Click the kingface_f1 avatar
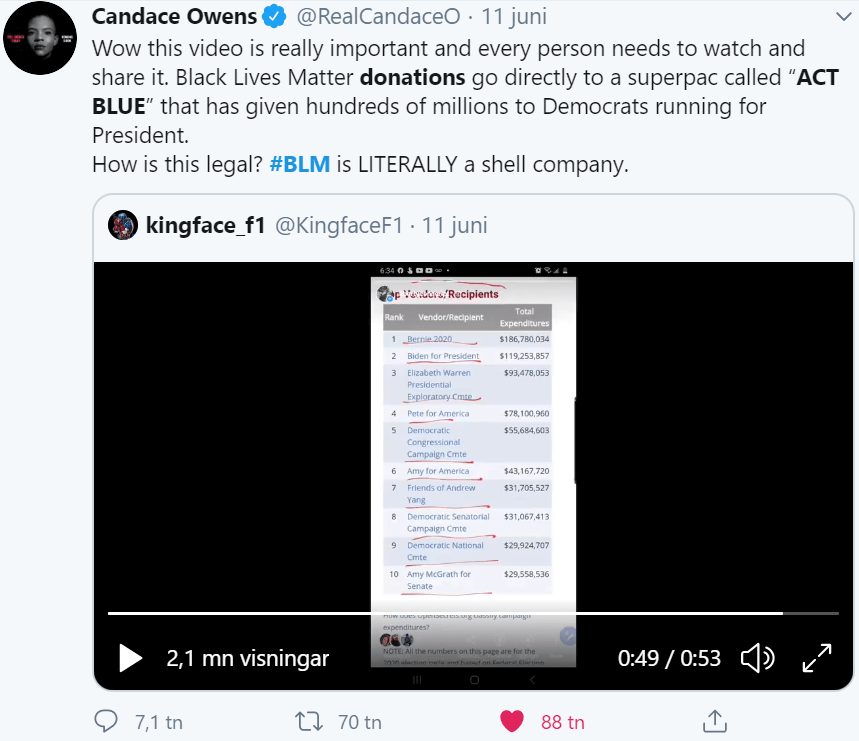Screen dimensions: 859x741 click(x=123, y=225)
